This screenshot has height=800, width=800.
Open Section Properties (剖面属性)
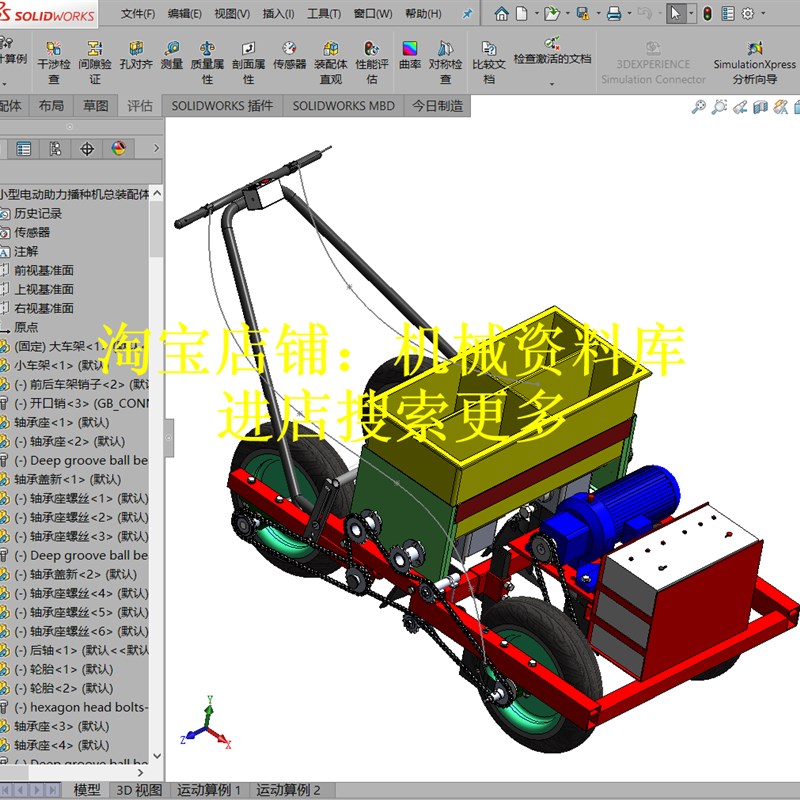pos(248,62)
